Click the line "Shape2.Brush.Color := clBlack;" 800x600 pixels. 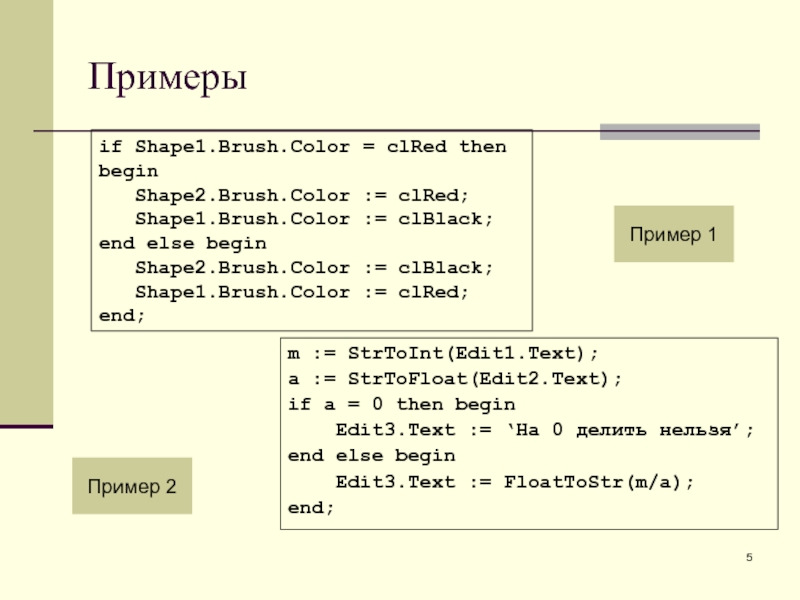(x=314, y=268)
